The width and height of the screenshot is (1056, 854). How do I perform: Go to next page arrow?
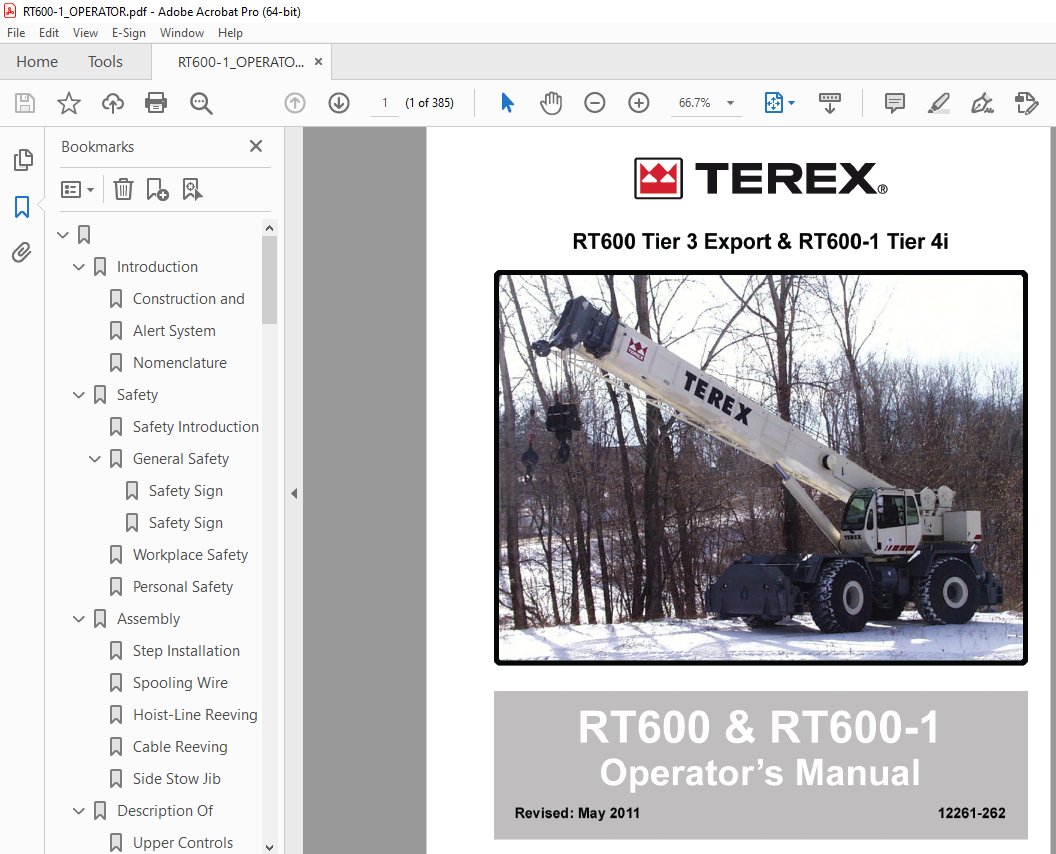pyautogui.click(x=339, y=103)
